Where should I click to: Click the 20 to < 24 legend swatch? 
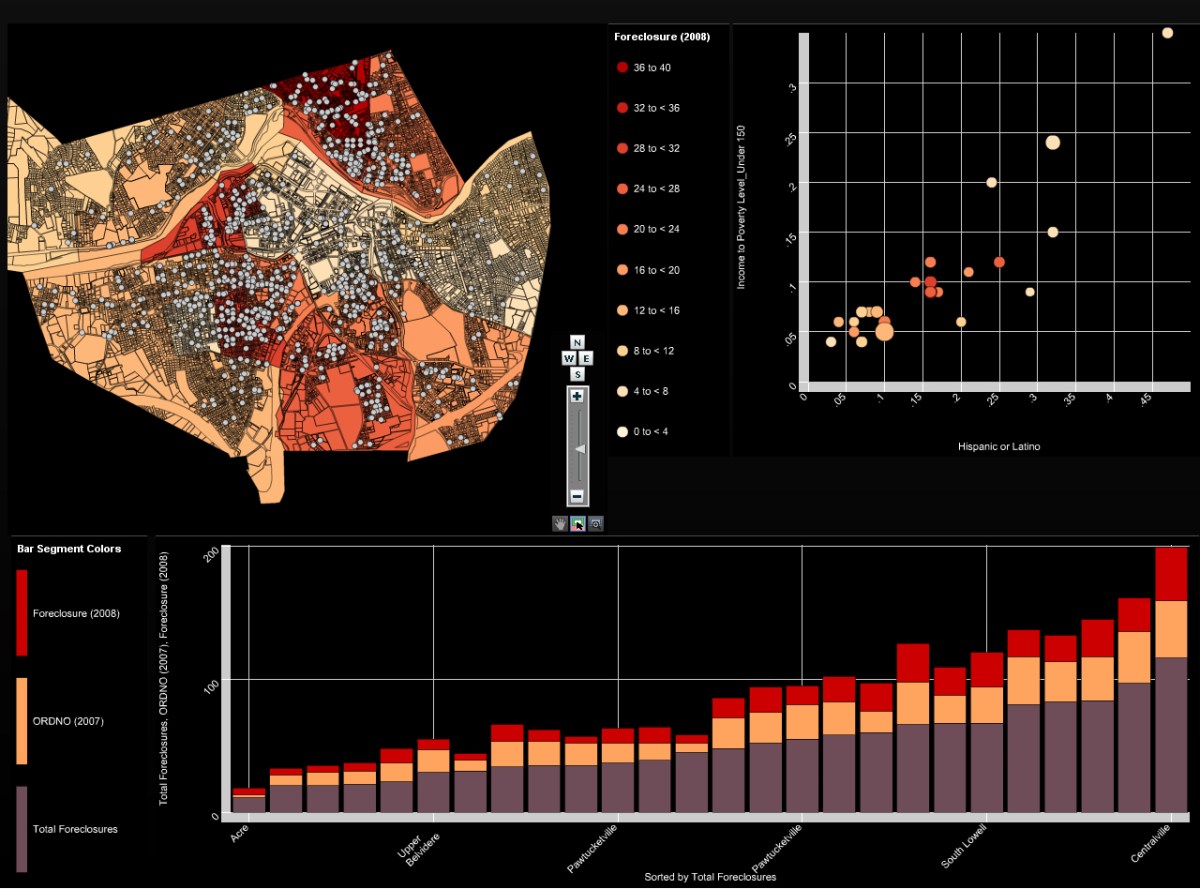click(622, 229)
